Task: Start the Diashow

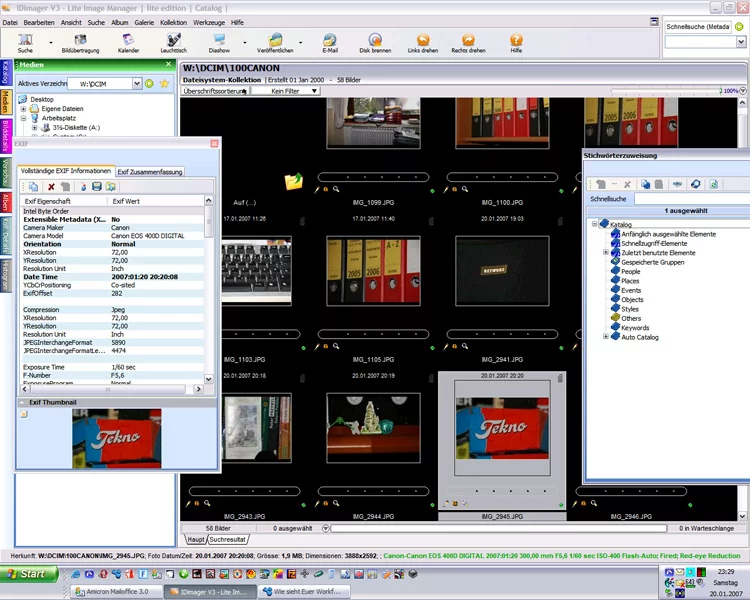Action: 219,43
